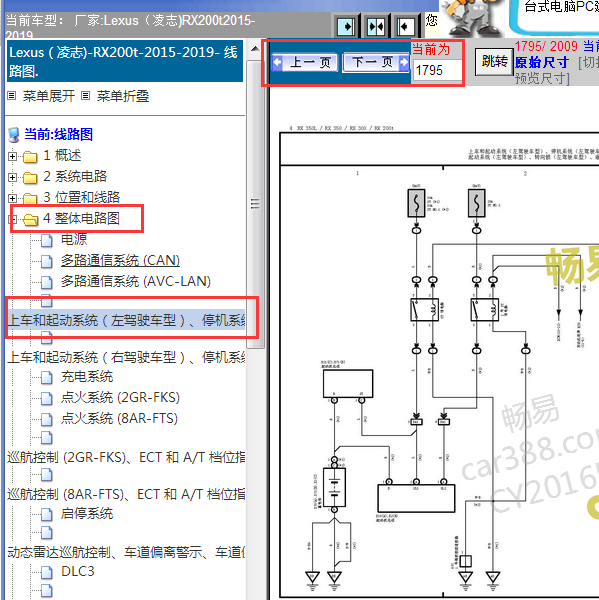Select the 2 系统电路 folder label
The height and width of the screenshot is (600, 599).
pos(75,176)
